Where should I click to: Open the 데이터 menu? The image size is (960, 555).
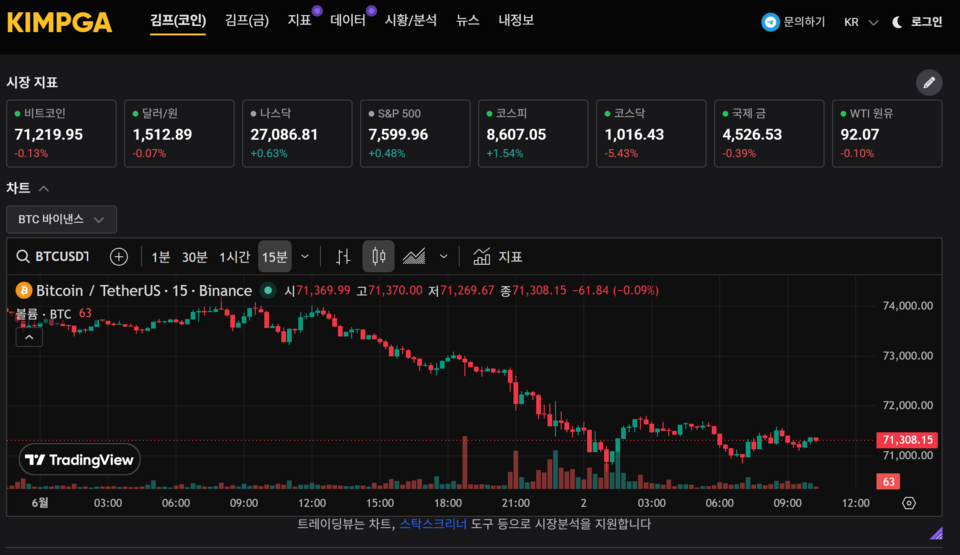tap(348, 21)
